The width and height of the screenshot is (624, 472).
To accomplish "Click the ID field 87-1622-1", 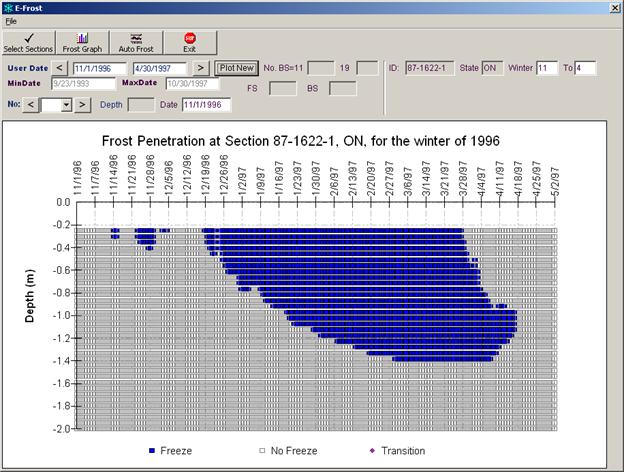I will pos(429,68).
